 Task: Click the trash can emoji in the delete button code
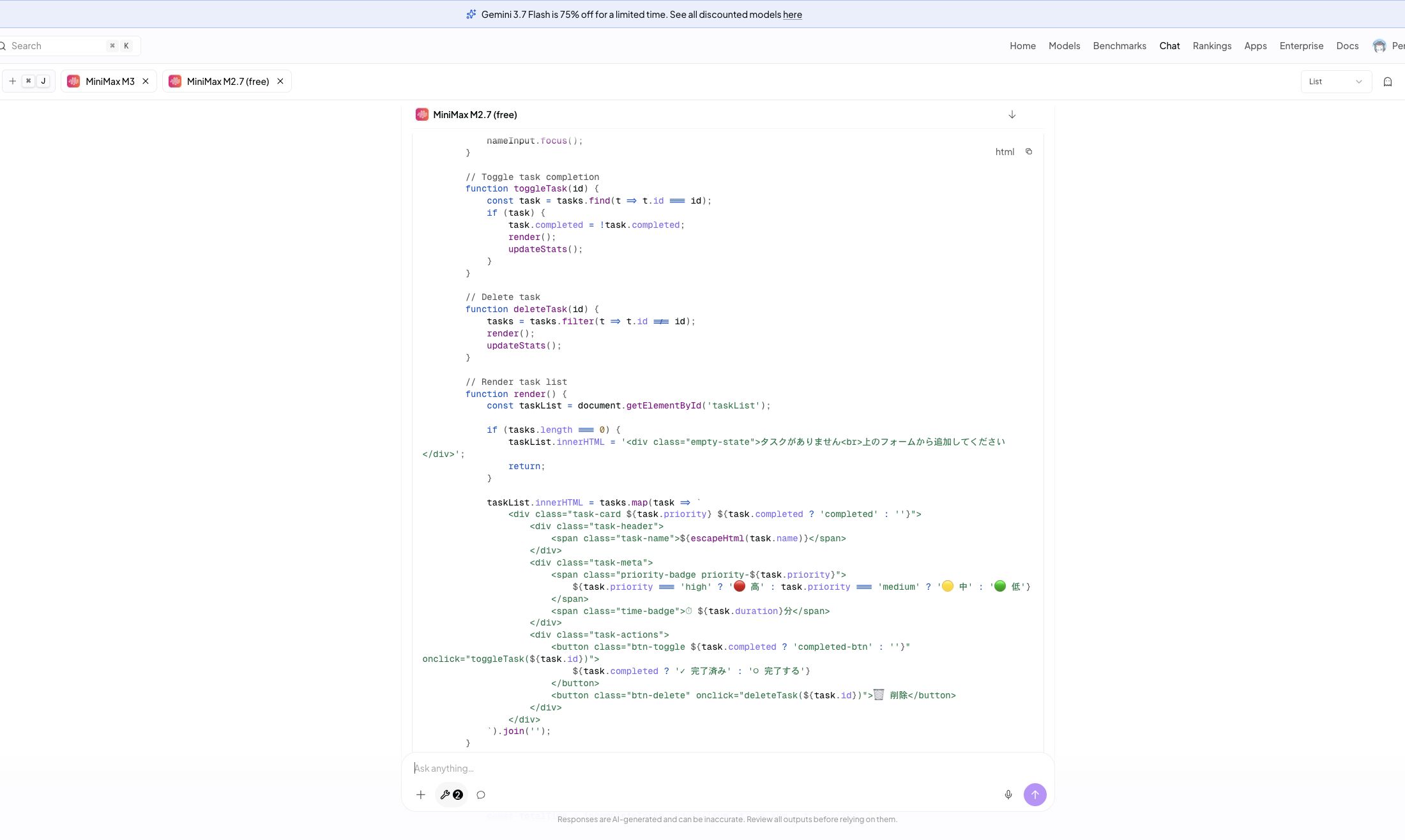click(879, 694)
